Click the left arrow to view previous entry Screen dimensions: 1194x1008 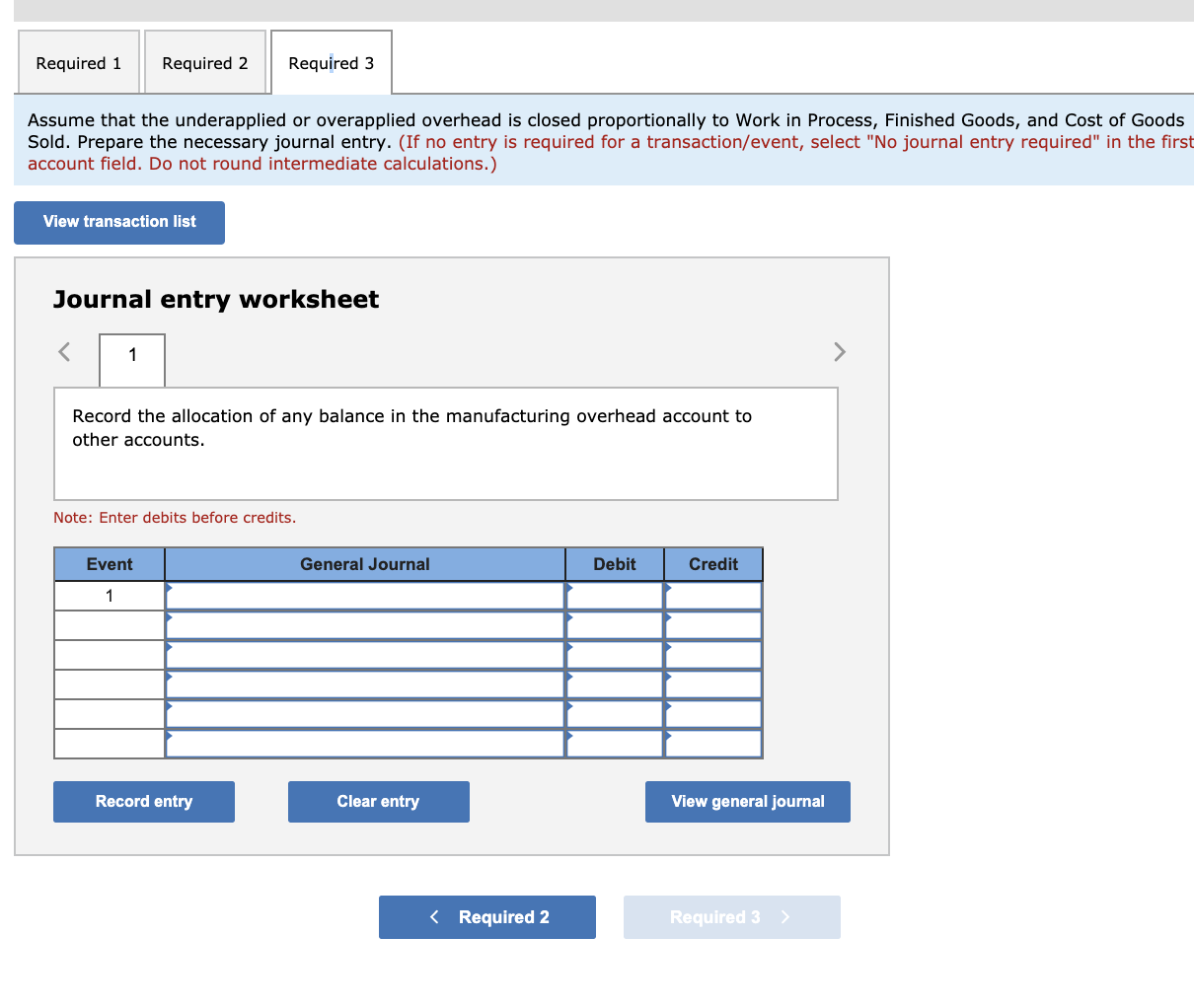click(x=62, y=352)
